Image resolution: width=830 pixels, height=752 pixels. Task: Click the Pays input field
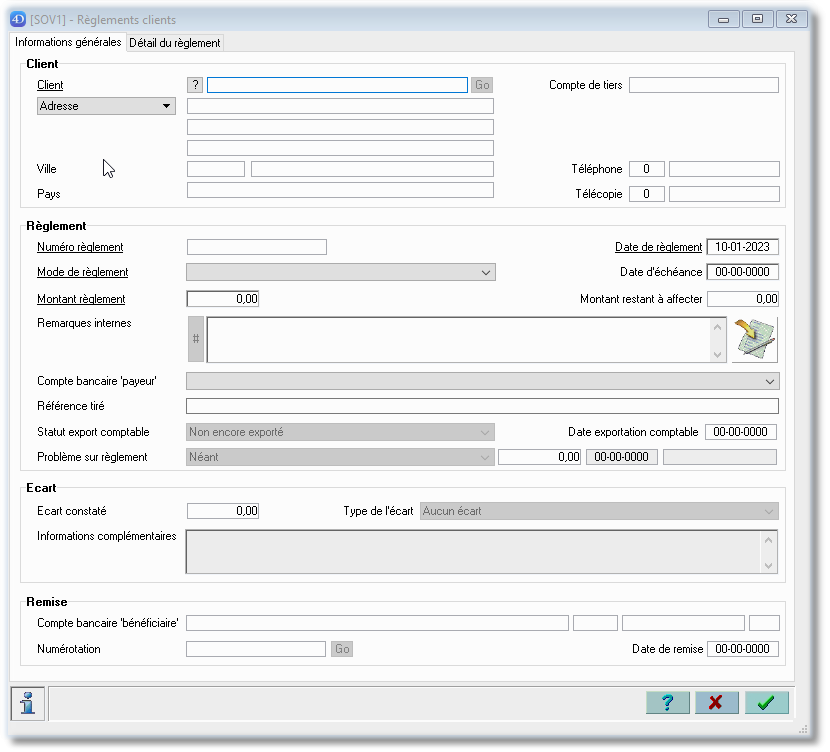(x=340, y=190)
